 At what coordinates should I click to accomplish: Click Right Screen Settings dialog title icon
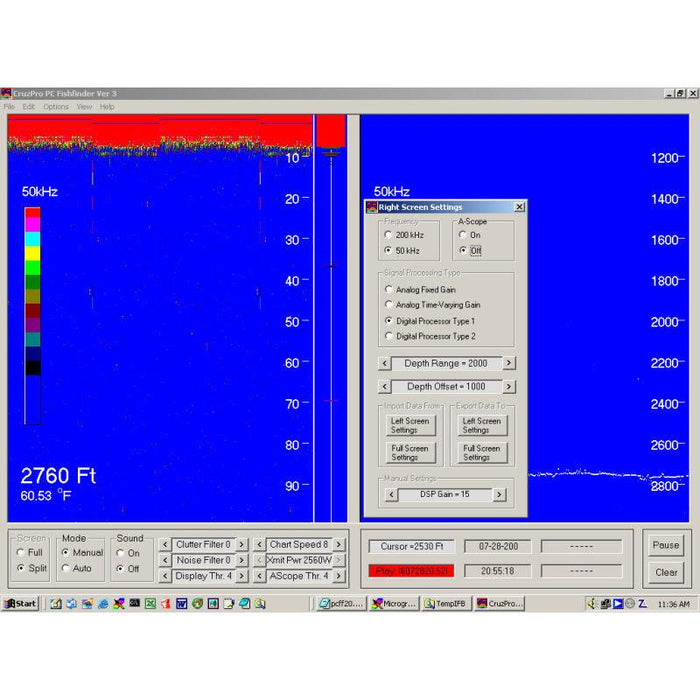point(371,207)
